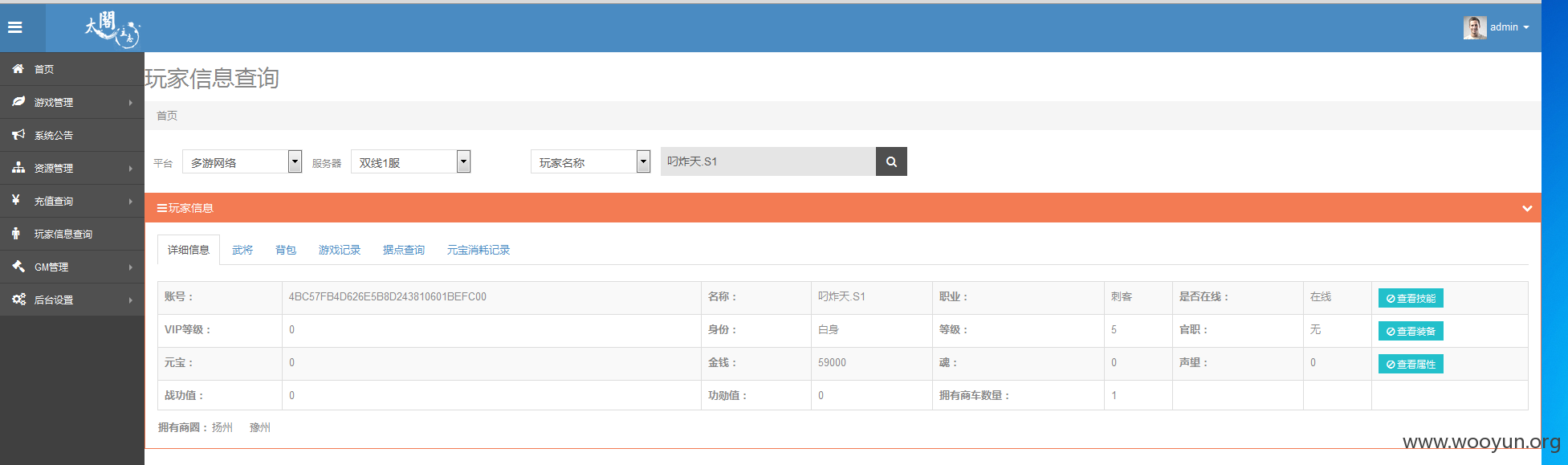Open the admin user menu
Viewport: 1568px width, 465px height.
[x=1497, y=27]
